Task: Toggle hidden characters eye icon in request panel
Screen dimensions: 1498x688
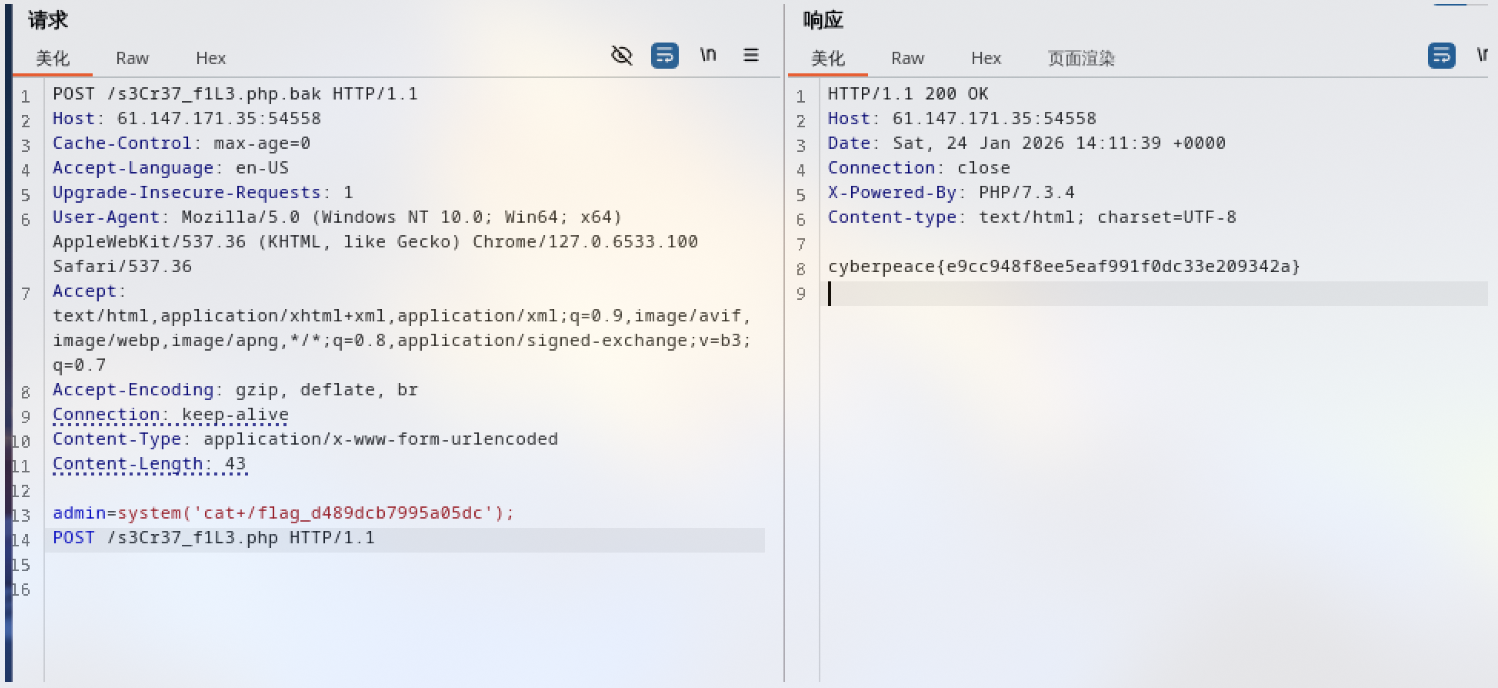Action: pyautogui.click(x=622, y=56)
